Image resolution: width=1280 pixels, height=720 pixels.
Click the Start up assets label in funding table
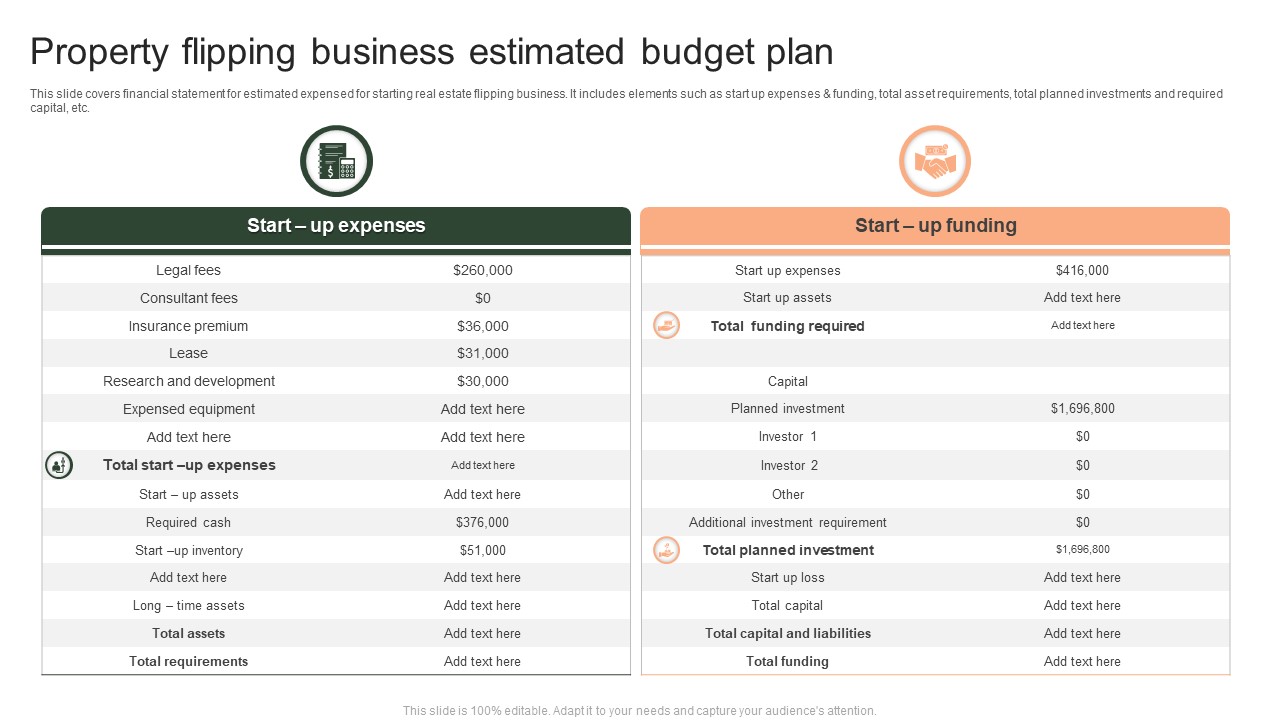click(x=787, y=297)
